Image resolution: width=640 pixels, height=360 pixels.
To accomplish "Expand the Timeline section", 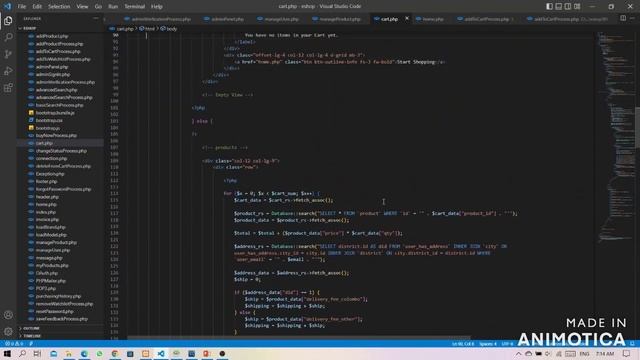I will [32, 336].
